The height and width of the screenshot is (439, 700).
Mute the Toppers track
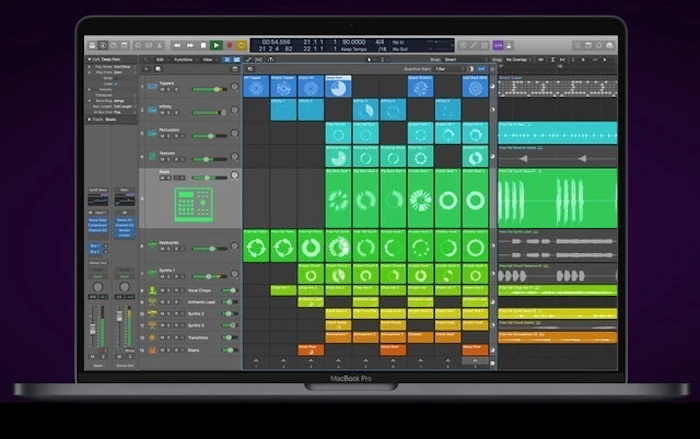162,89
